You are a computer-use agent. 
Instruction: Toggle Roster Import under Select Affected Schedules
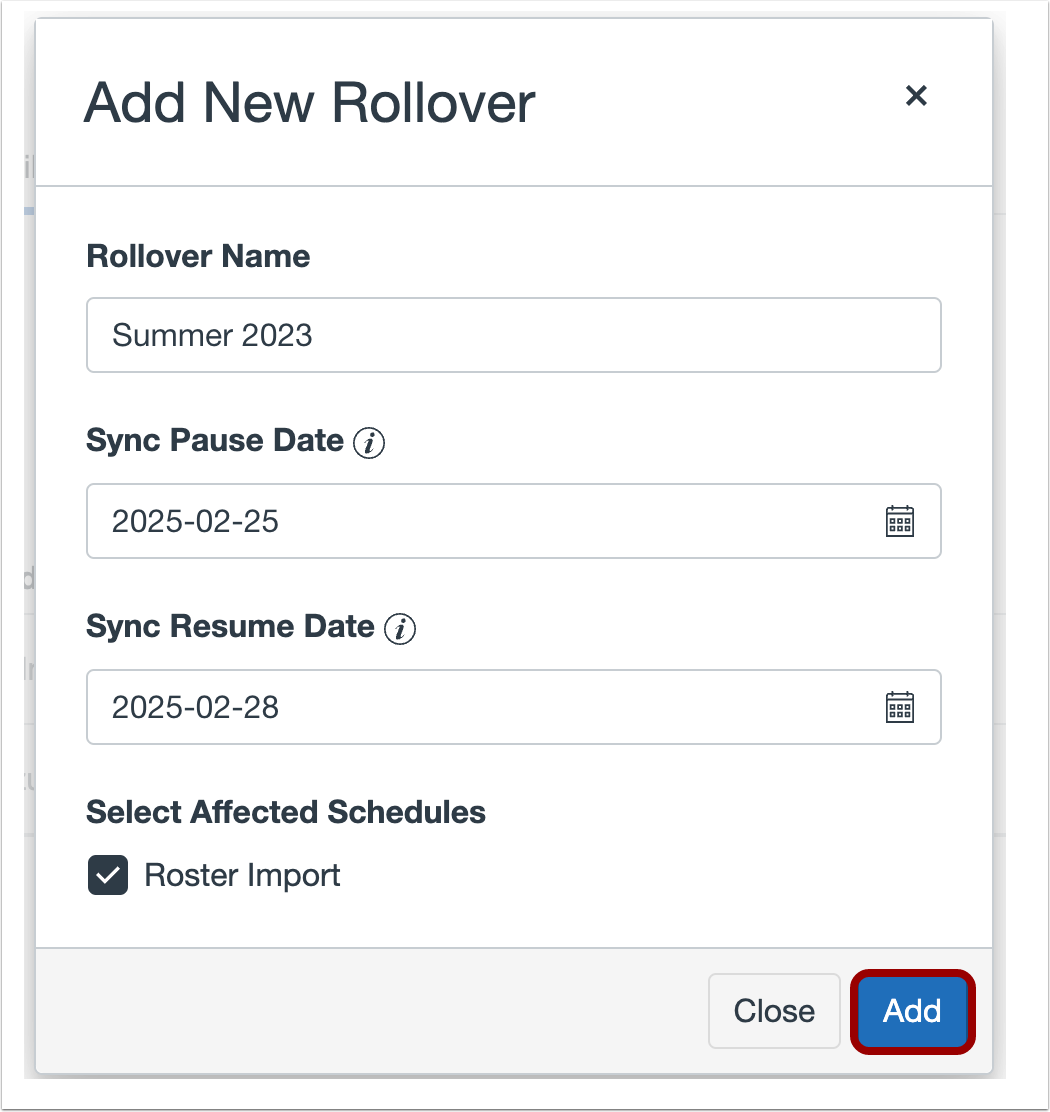pos(107,875)
